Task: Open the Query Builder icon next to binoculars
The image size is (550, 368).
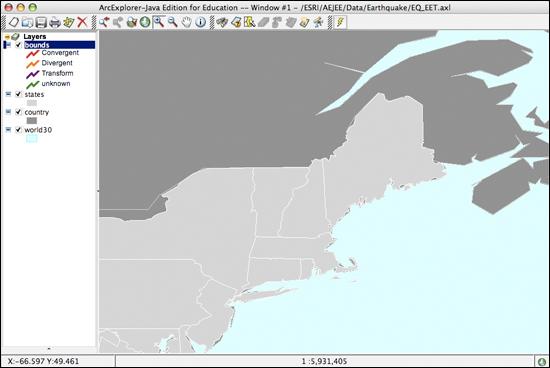Action: click(x=236, y=22)
